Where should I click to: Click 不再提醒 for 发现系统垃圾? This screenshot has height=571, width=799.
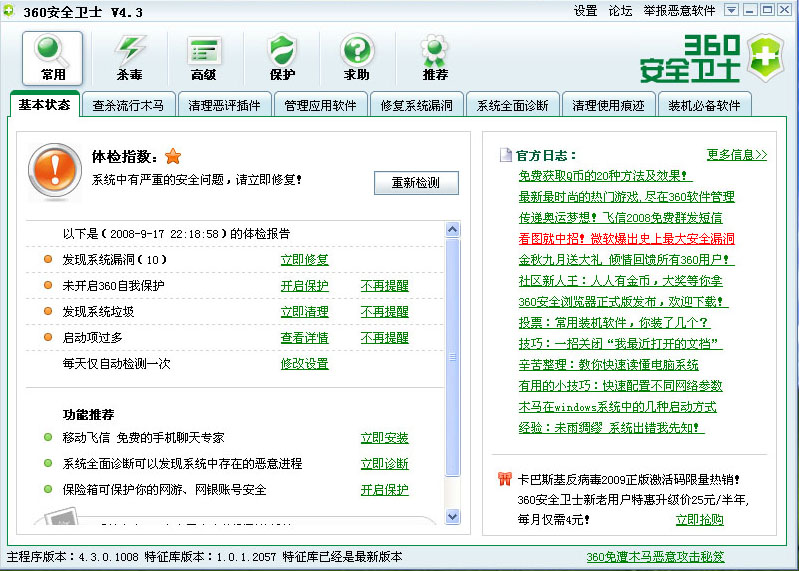(385, 312)
